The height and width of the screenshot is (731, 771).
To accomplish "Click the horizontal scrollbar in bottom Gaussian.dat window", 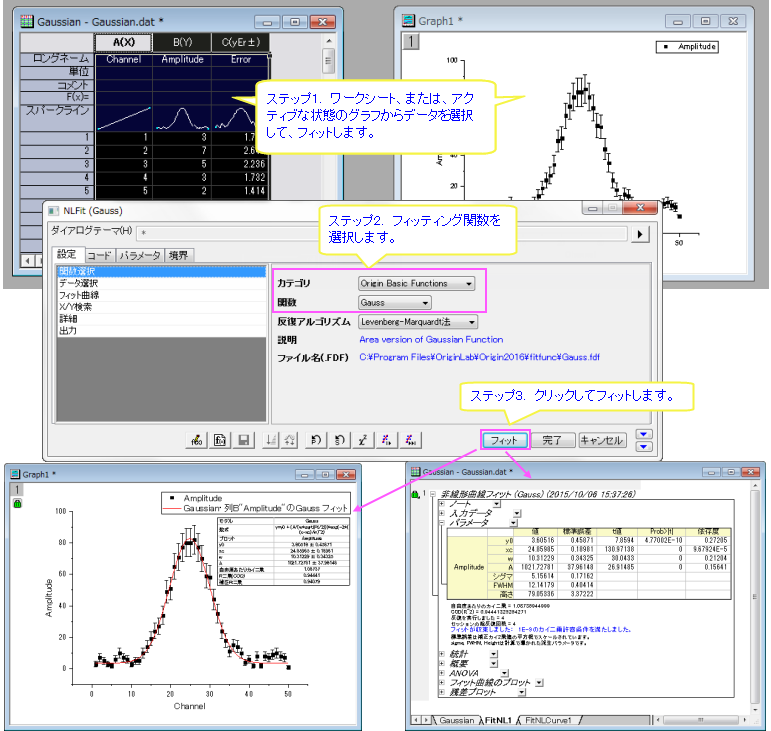I will click(x=701, y=720).
